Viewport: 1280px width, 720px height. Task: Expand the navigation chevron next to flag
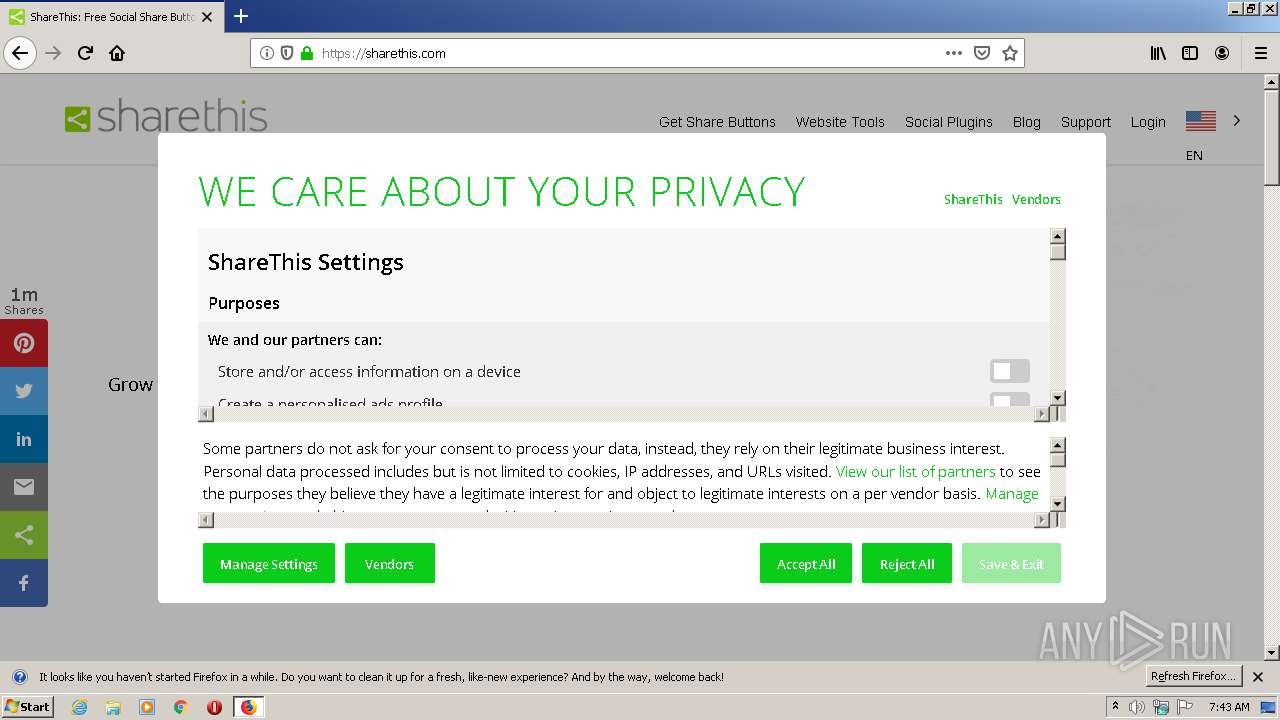(1237, 121)
